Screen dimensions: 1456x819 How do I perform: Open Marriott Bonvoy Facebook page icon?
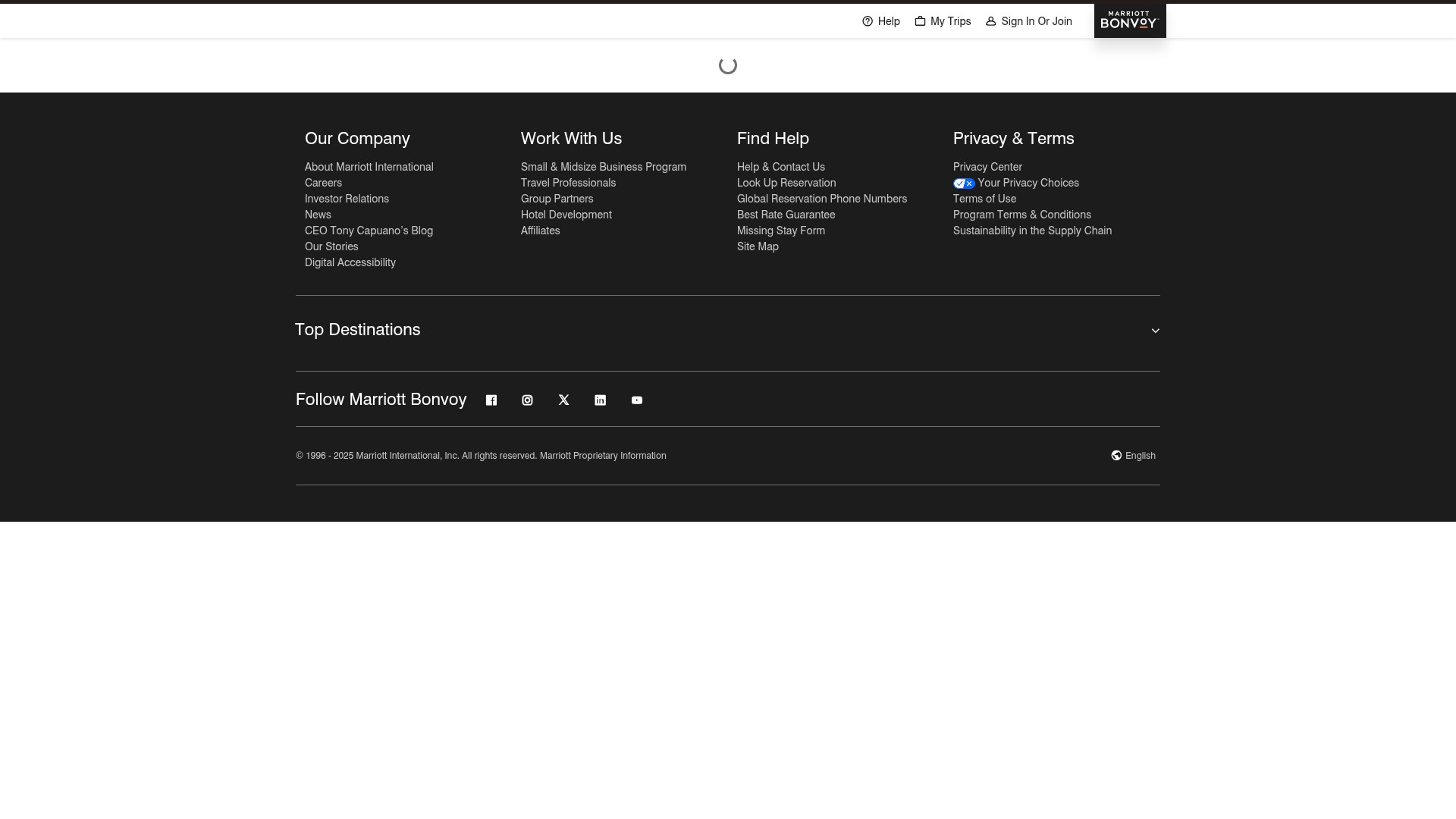491,400
